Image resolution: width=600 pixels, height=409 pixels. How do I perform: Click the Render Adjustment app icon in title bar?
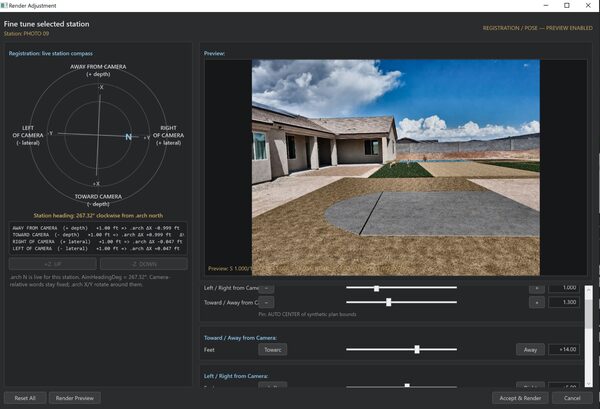[4, 5]
